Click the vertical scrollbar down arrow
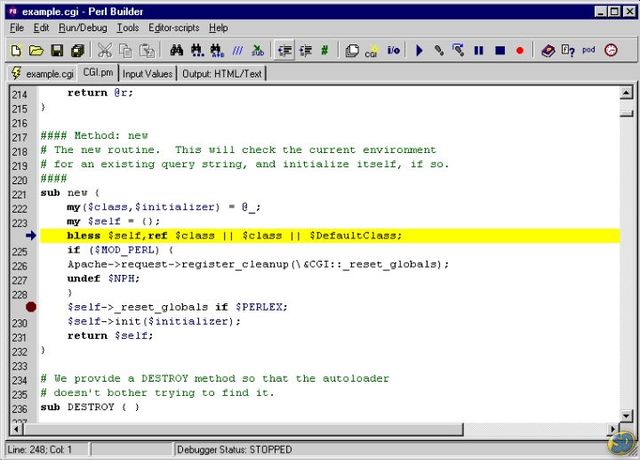Viewport: 640px width, 460px height. (626, 416)
